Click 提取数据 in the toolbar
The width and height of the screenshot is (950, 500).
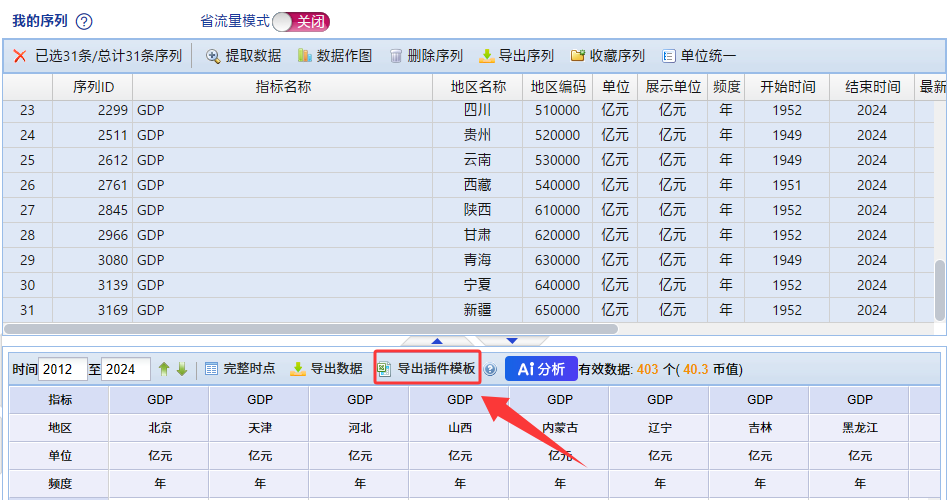(243, 56)
